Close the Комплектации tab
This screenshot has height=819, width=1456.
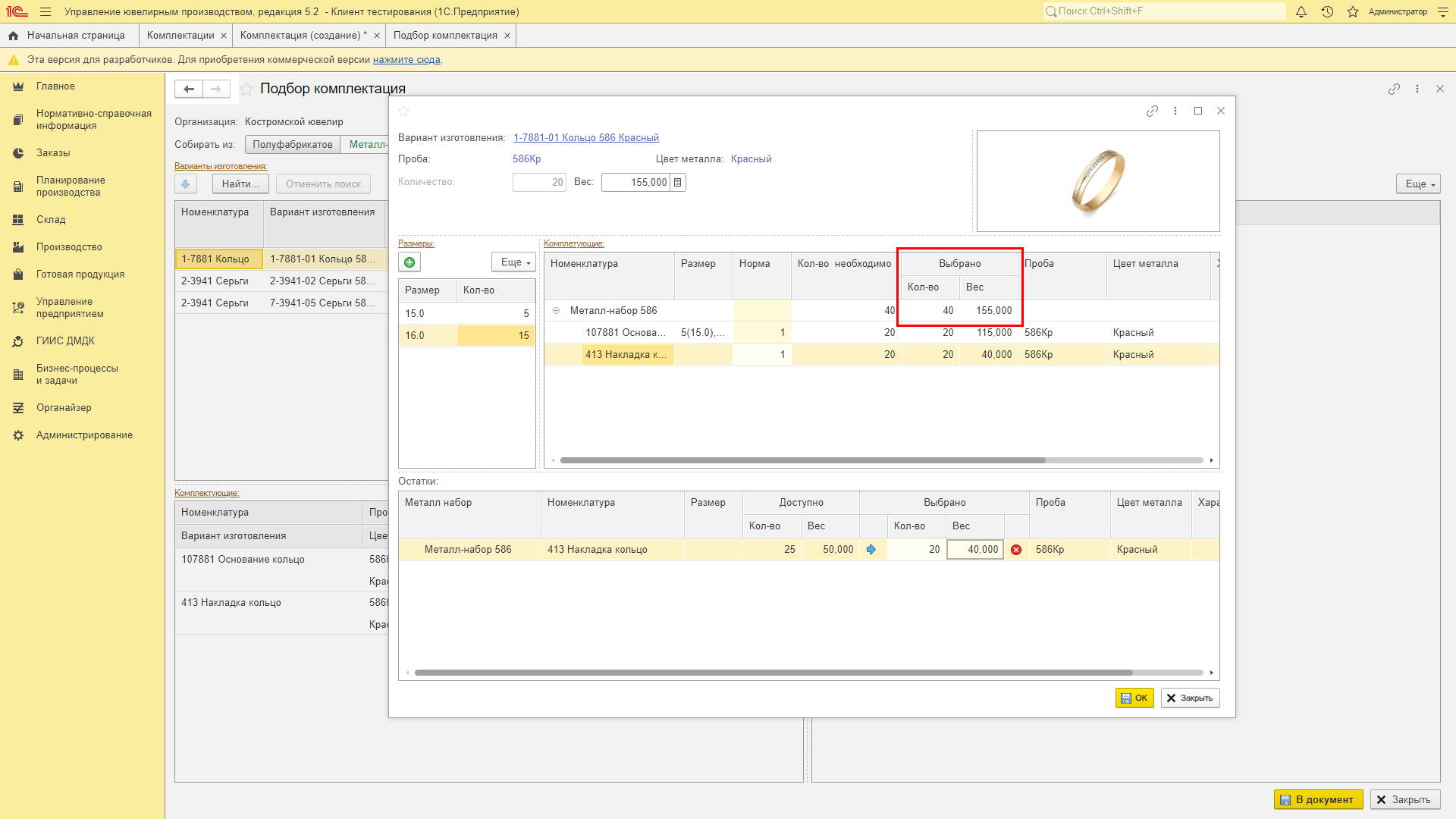224,36
